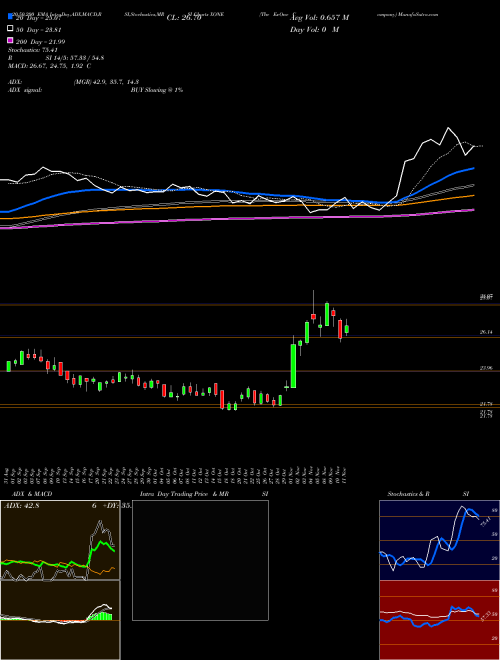
Task: Click the blue Stochastics chart panel
Action: coord(439,540)
